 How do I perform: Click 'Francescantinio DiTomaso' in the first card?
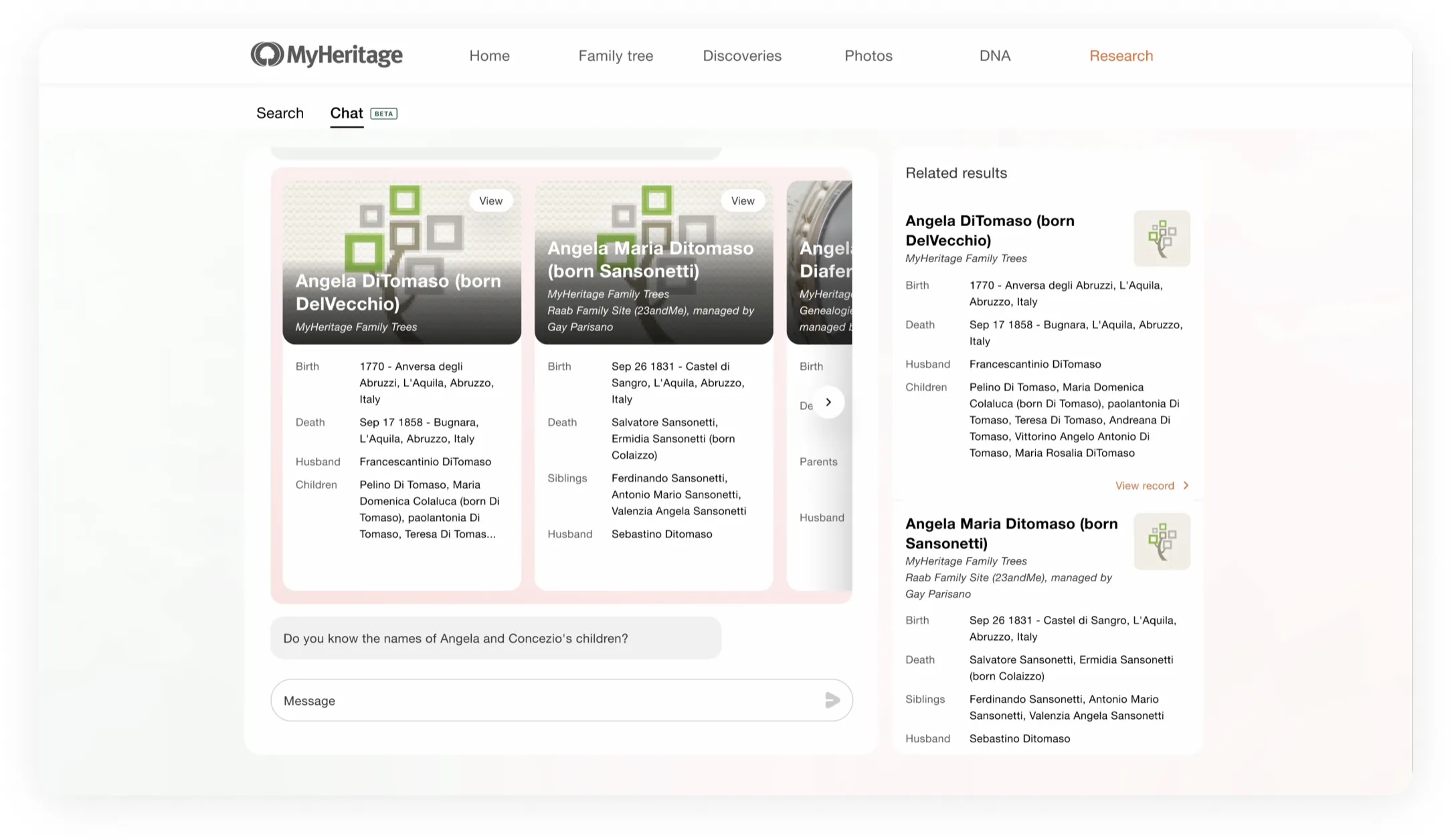click(425, 461)
